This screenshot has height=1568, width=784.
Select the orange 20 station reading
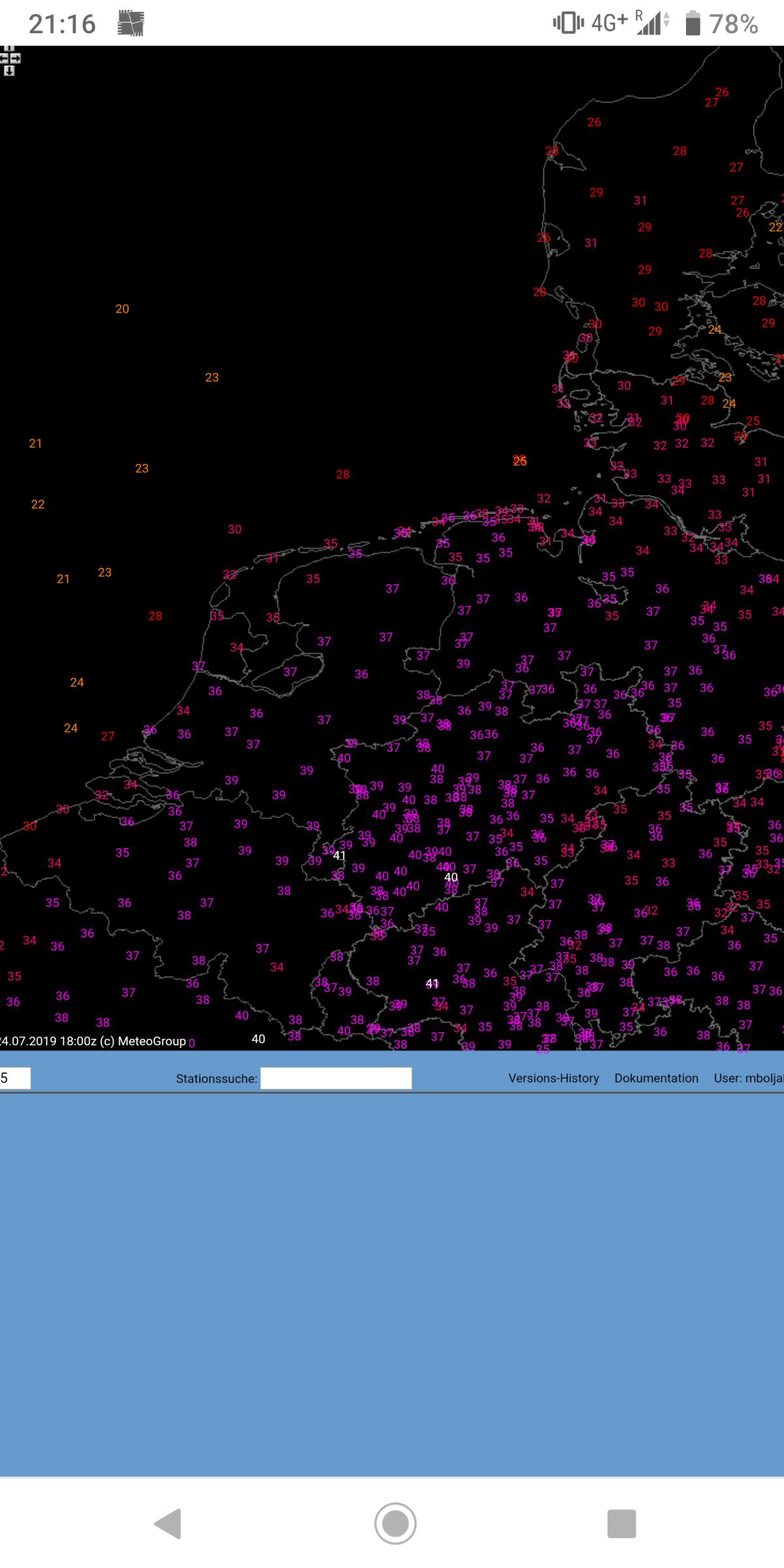122,309
